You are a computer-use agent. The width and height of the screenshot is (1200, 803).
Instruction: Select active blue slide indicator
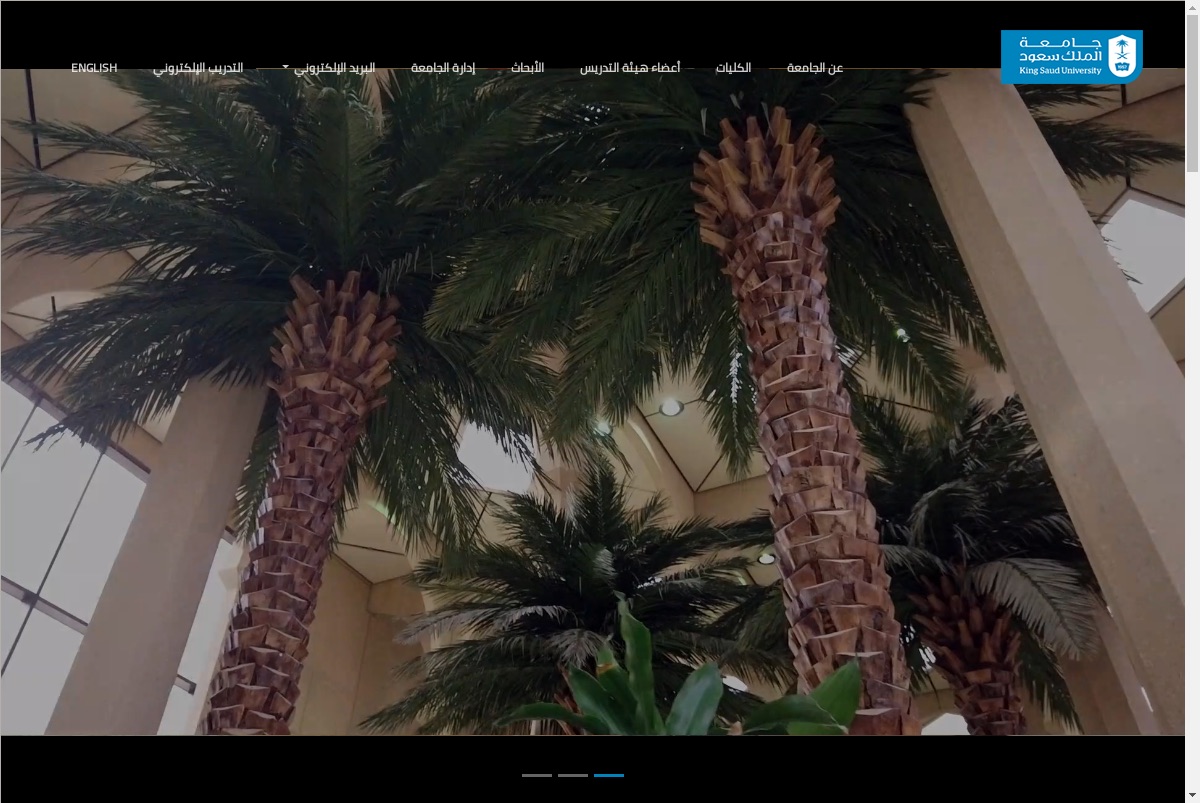click(x=609, y=775)
